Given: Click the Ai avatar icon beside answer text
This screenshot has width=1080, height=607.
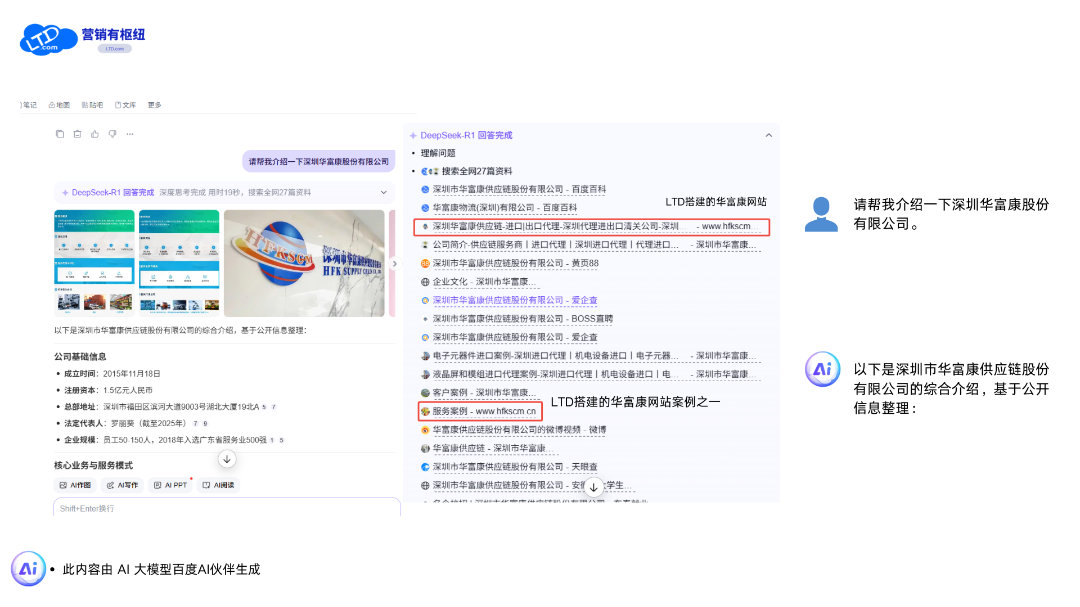Looking at the screenshot, I should coord(822,369).
